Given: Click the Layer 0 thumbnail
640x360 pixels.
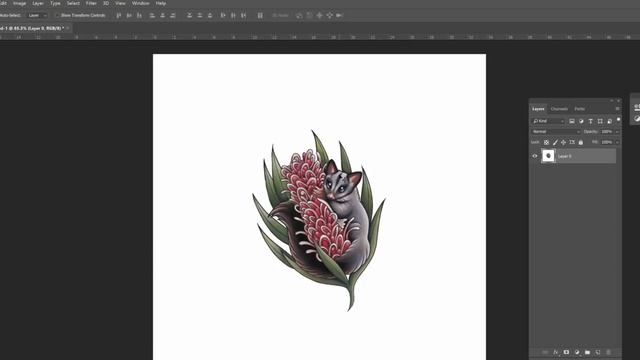Looking at the screenshot, I should click(x=548, y=156).
